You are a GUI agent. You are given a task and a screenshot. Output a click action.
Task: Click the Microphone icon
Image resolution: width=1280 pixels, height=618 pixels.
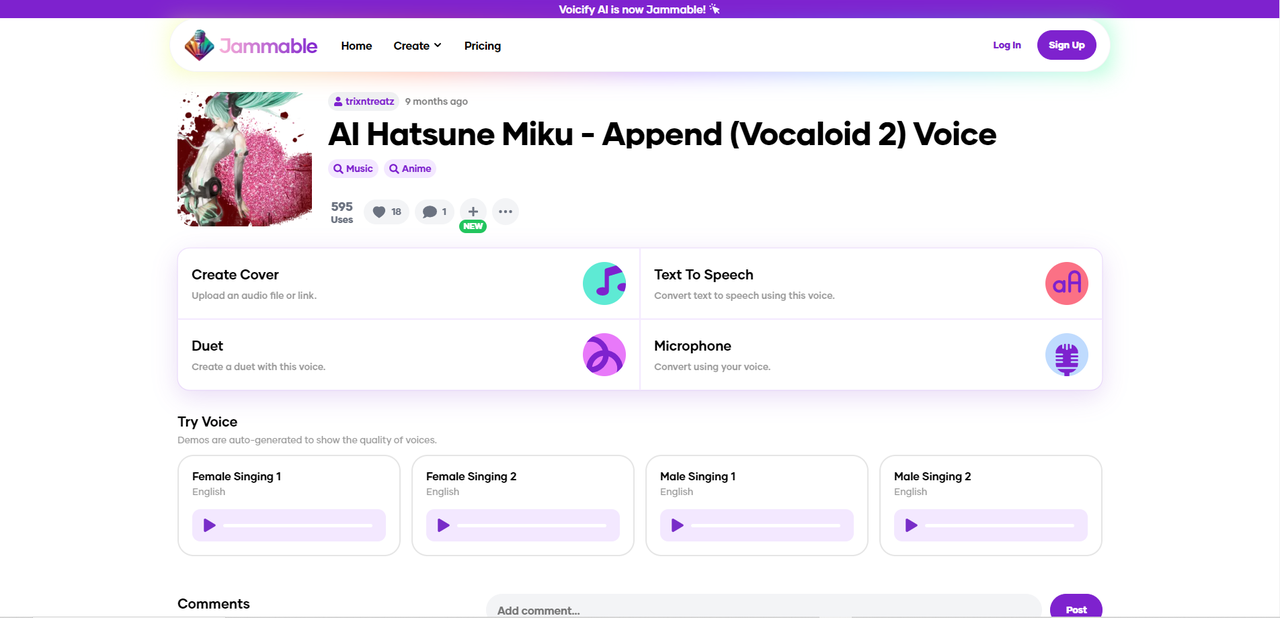1066,355
